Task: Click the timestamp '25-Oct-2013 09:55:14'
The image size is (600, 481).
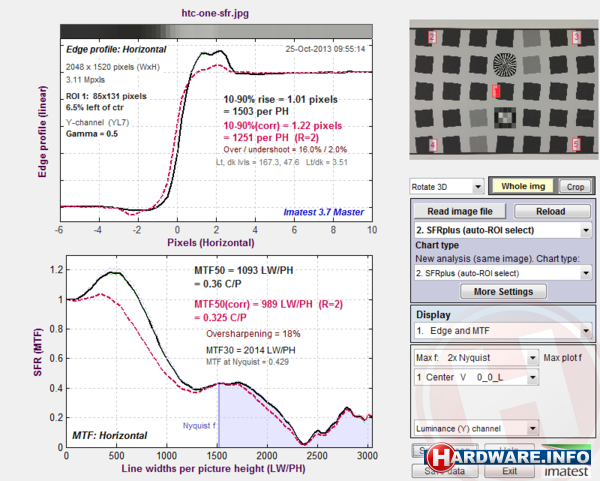Action: (325, 49)
